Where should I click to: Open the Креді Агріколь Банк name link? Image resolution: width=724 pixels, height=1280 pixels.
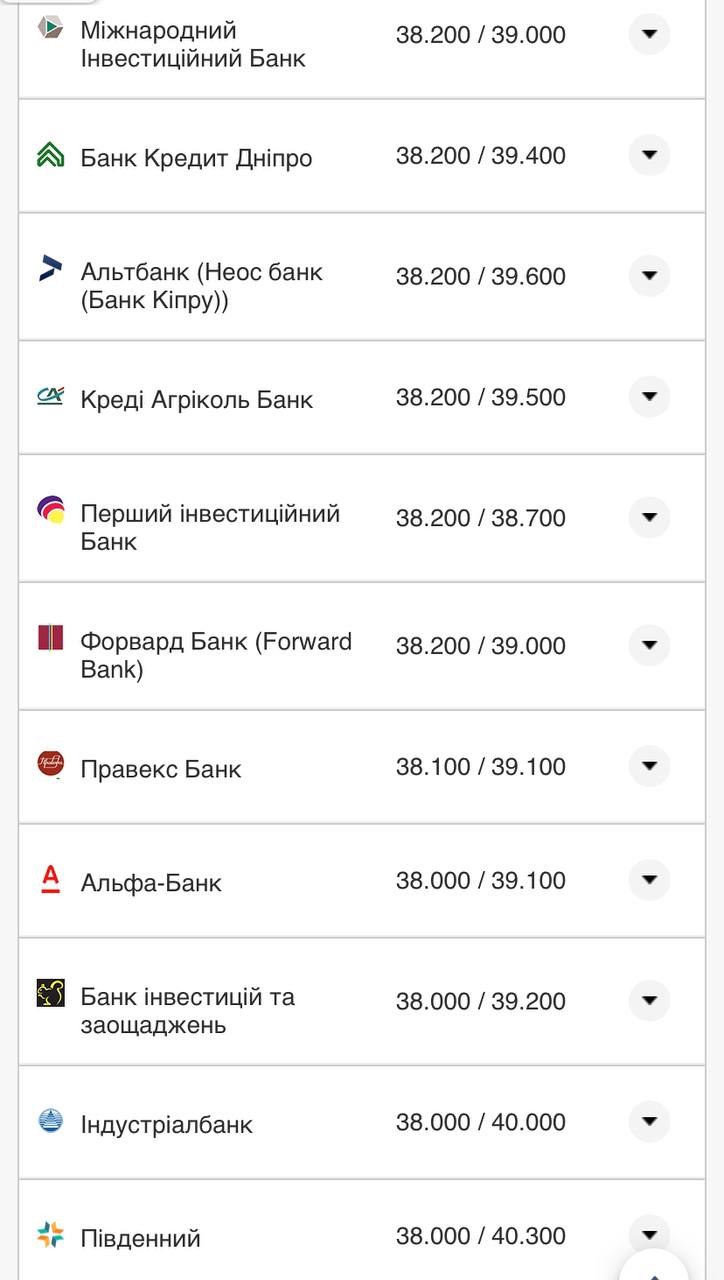point(197,400)
